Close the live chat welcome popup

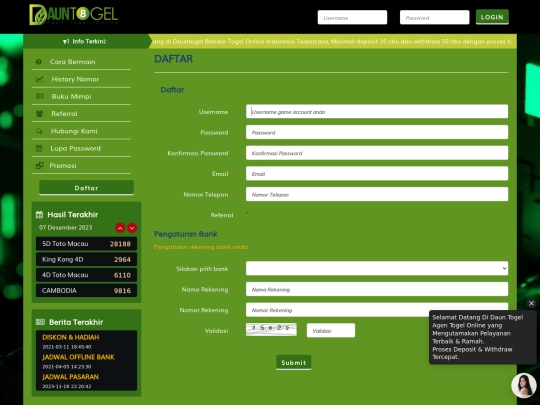[x=531, y=303]
